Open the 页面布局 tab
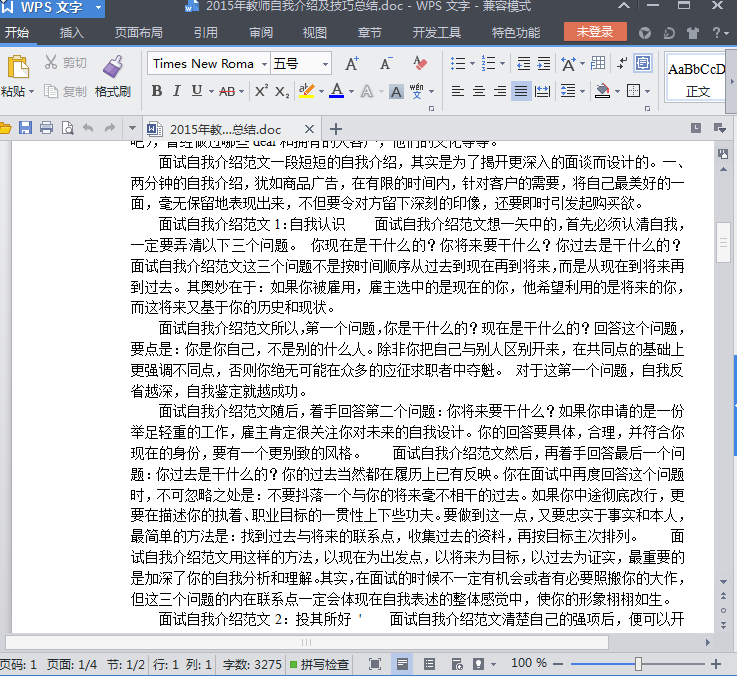Viewport: 737px width, 676px height. (139, 32)
